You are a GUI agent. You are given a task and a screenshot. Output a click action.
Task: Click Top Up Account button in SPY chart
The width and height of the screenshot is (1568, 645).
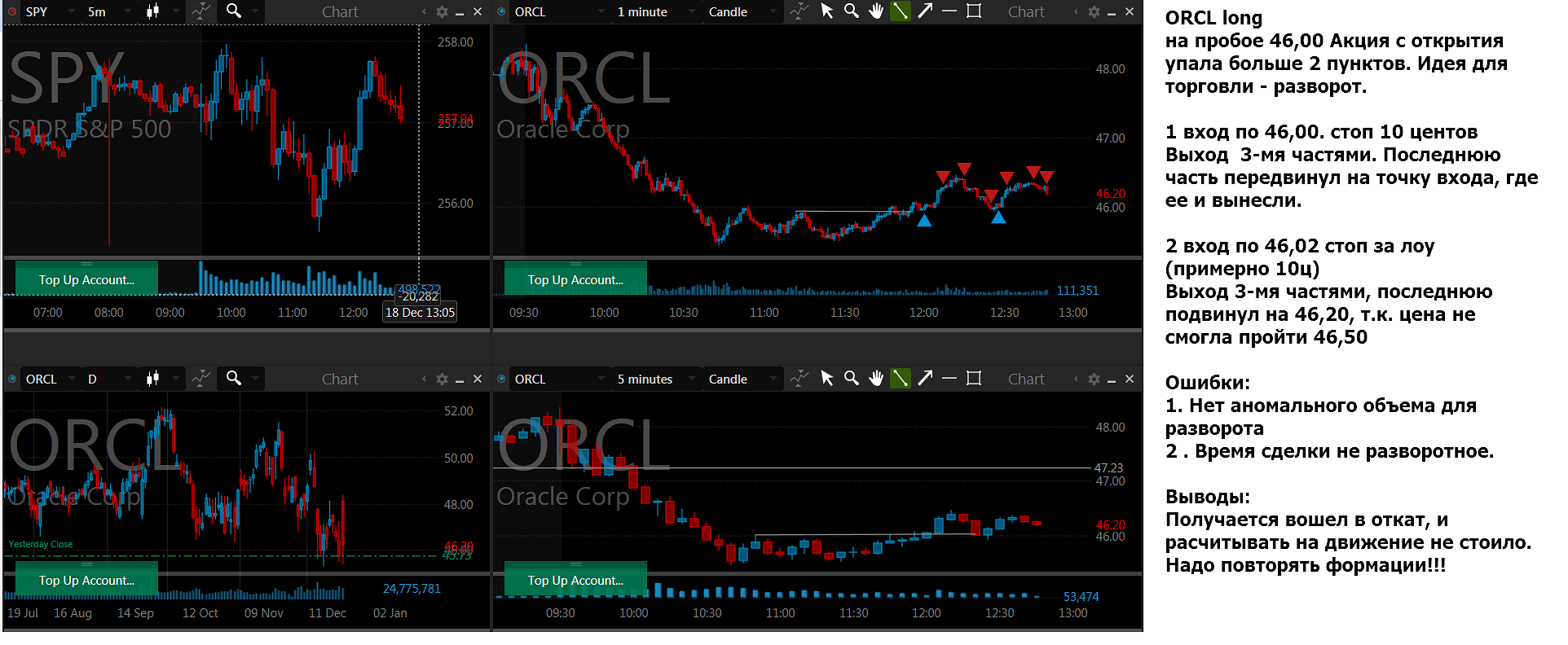[86, 279]
